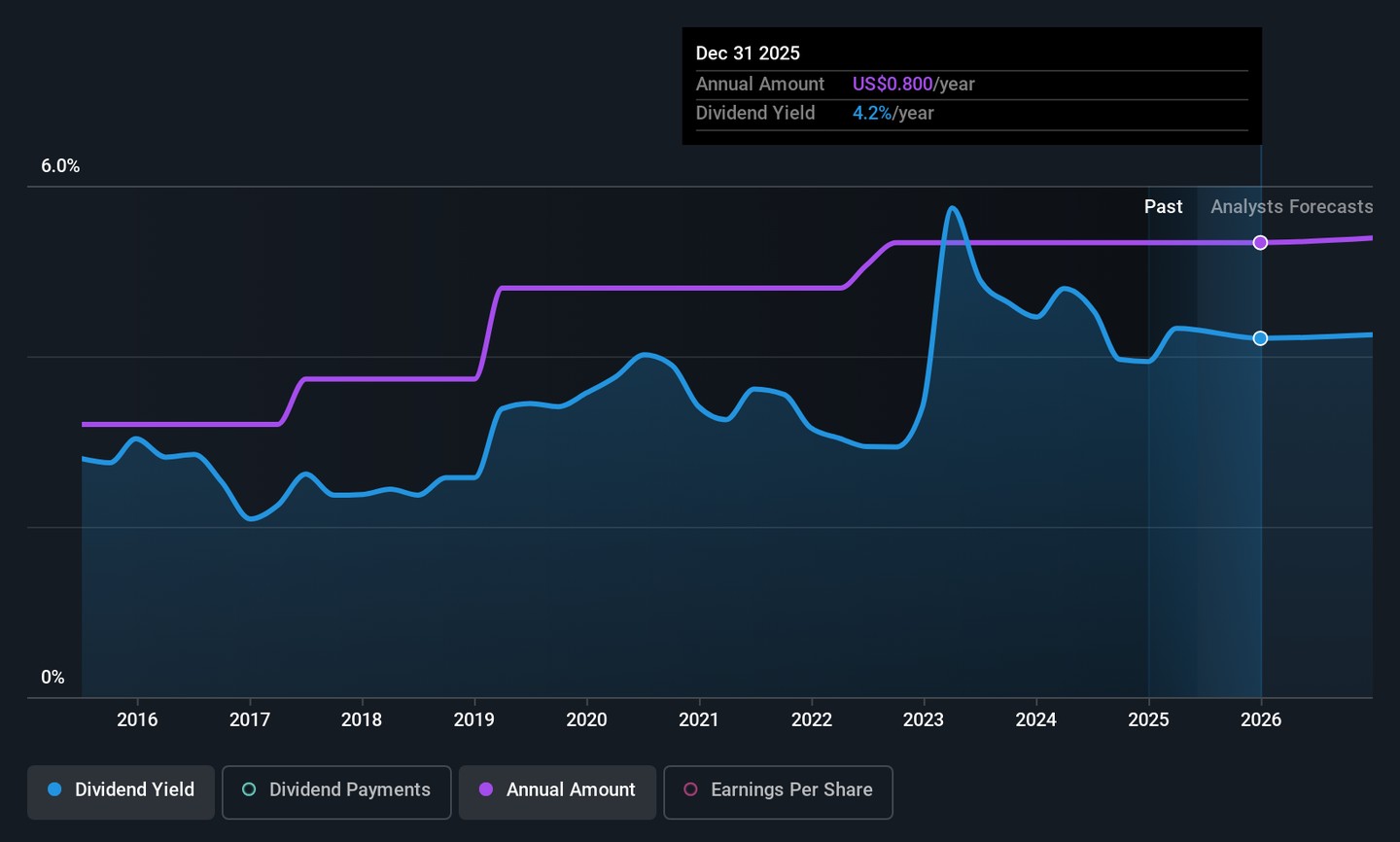Click the 2026 x-axis year label
This screenshot has width=1400, height=842.
(x=1261, y=719)
